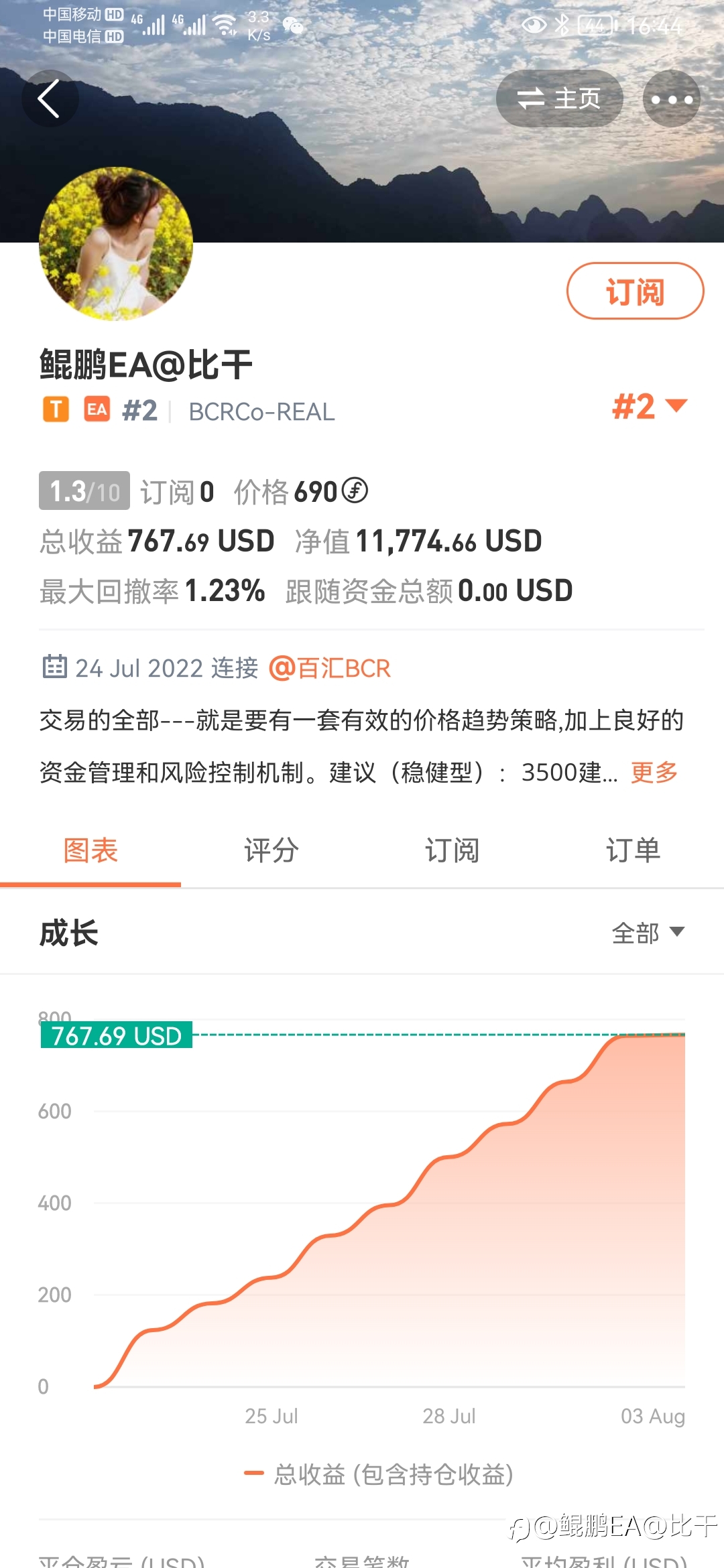The height and width of the screenshot is (1568, 724).
Task: Tap the EA badge icon
Action: click(x=97, y=409)
